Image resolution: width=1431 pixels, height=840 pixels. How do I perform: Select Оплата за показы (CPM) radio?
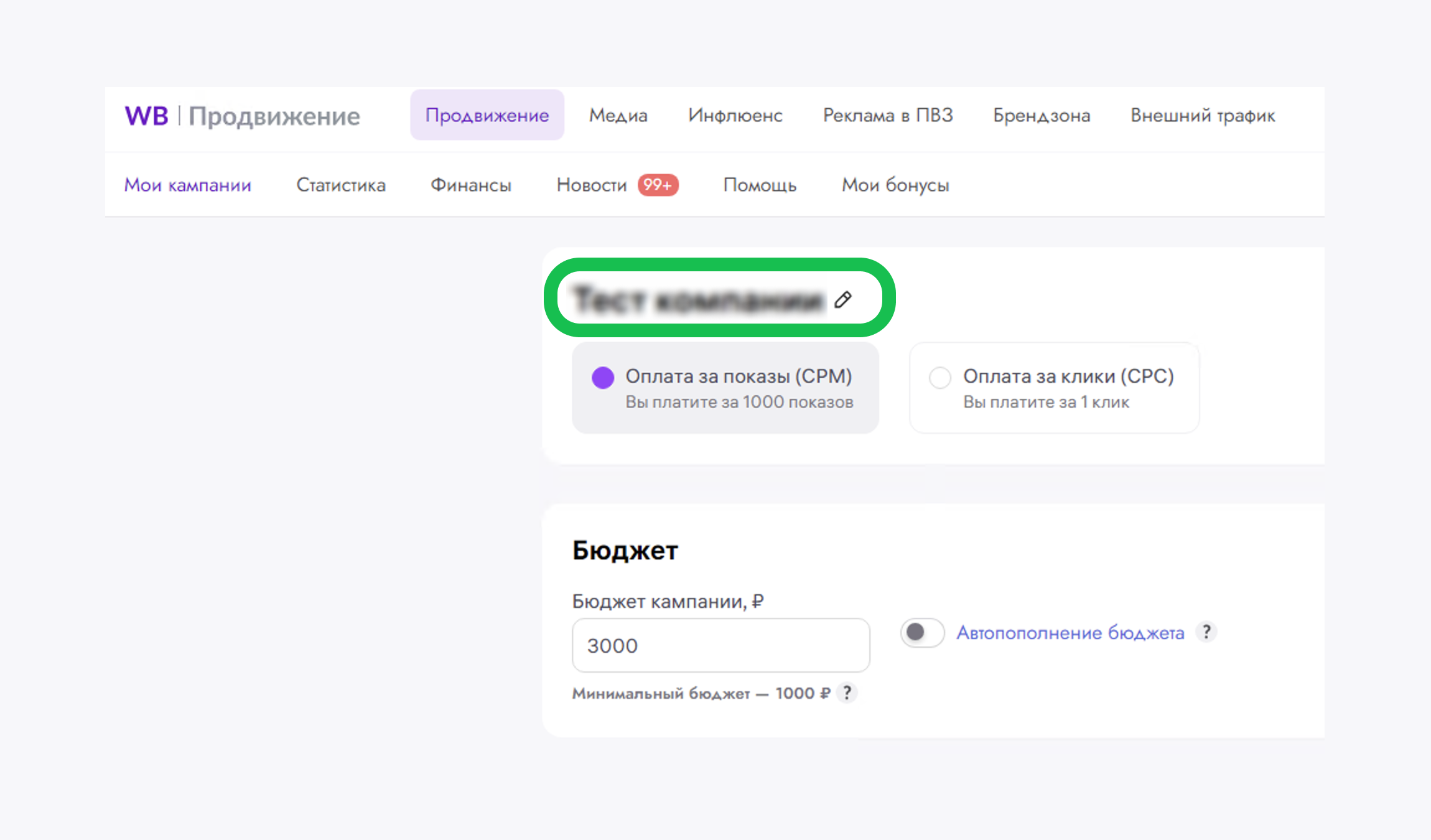coord(603,377)
